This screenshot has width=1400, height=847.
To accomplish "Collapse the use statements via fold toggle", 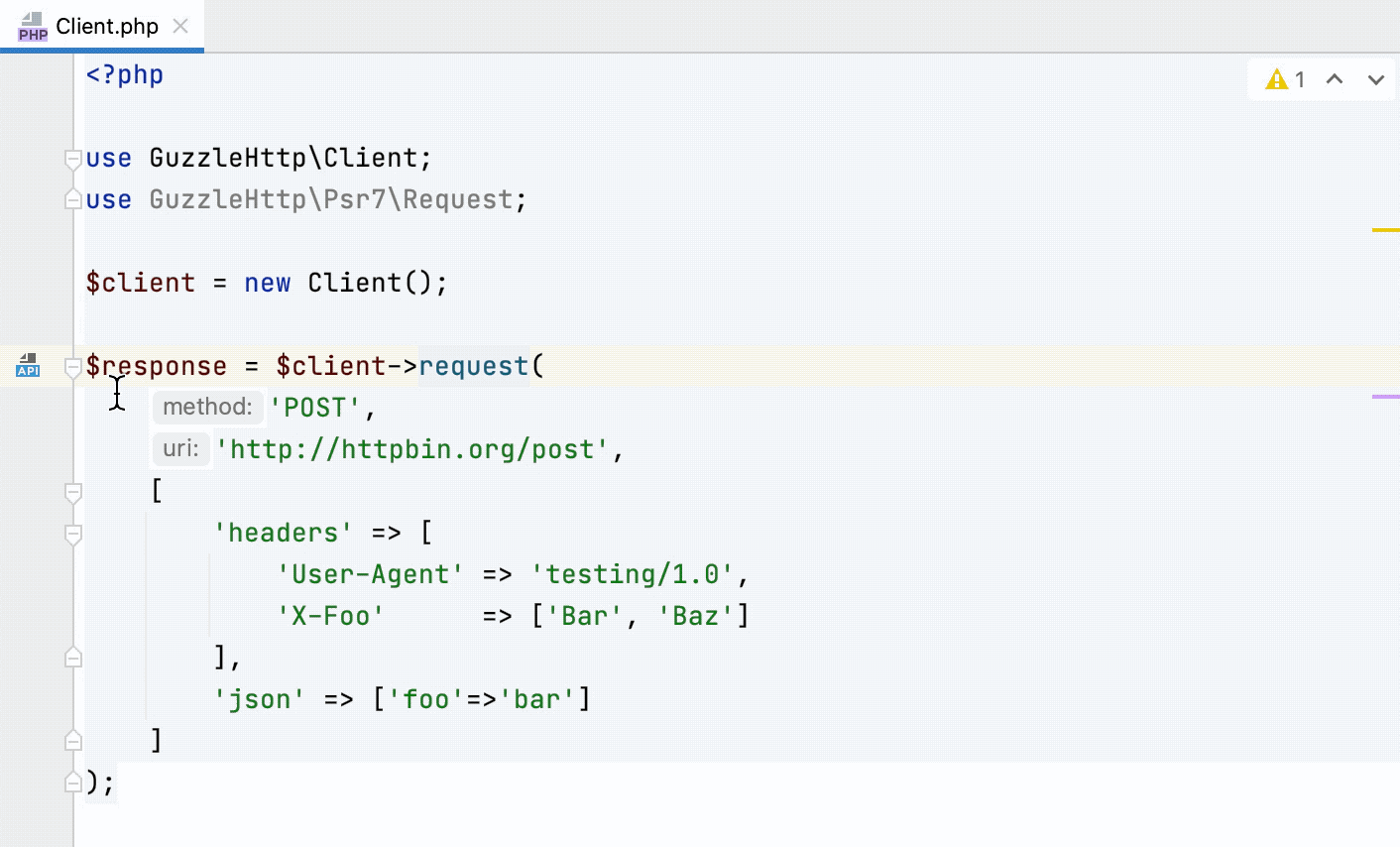I will tap(71, 158).
